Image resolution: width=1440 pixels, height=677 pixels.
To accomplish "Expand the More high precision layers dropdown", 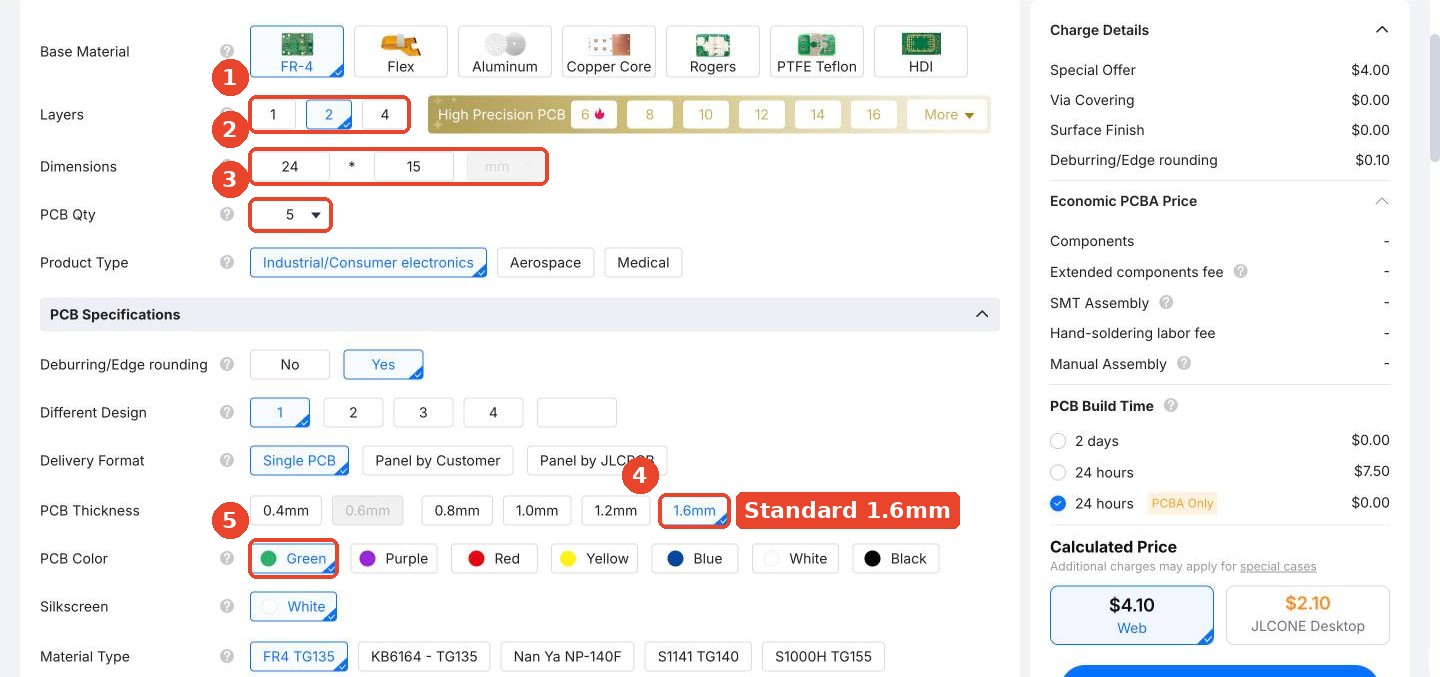I will (948, 115).
